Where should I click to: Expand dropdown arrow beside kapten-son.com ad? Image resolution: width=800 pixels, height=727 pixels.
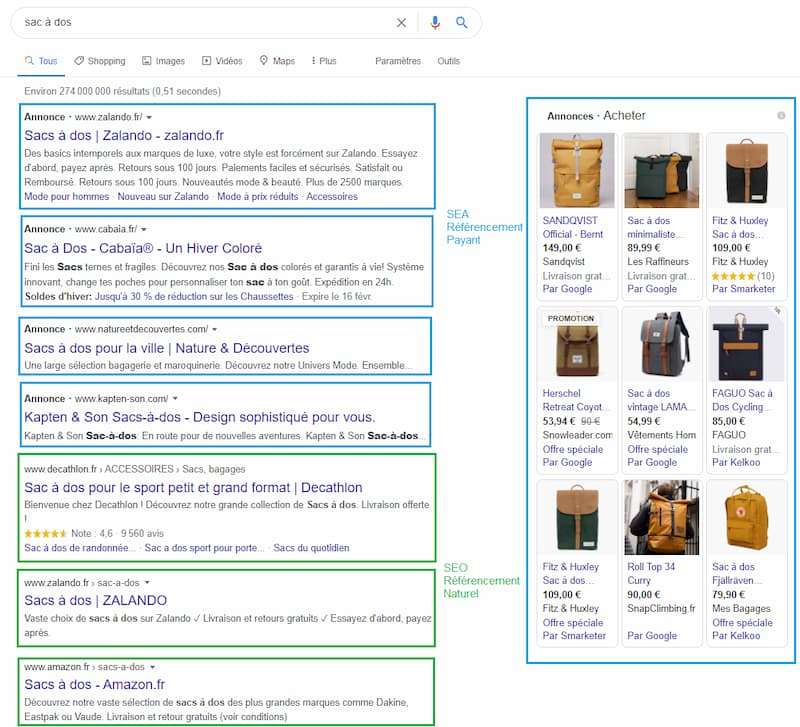point(175,398)
